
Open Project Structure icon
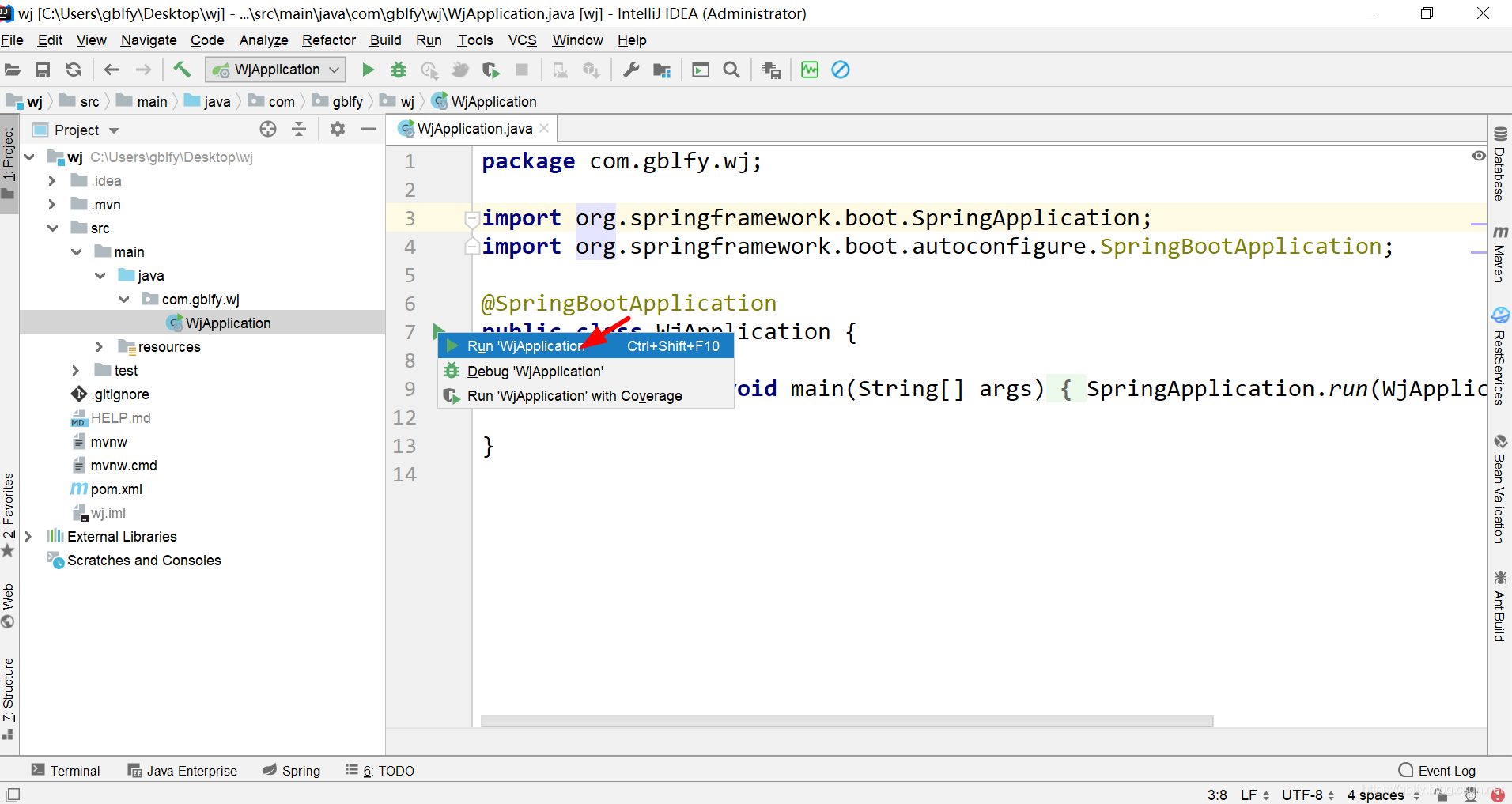(662, 70)
